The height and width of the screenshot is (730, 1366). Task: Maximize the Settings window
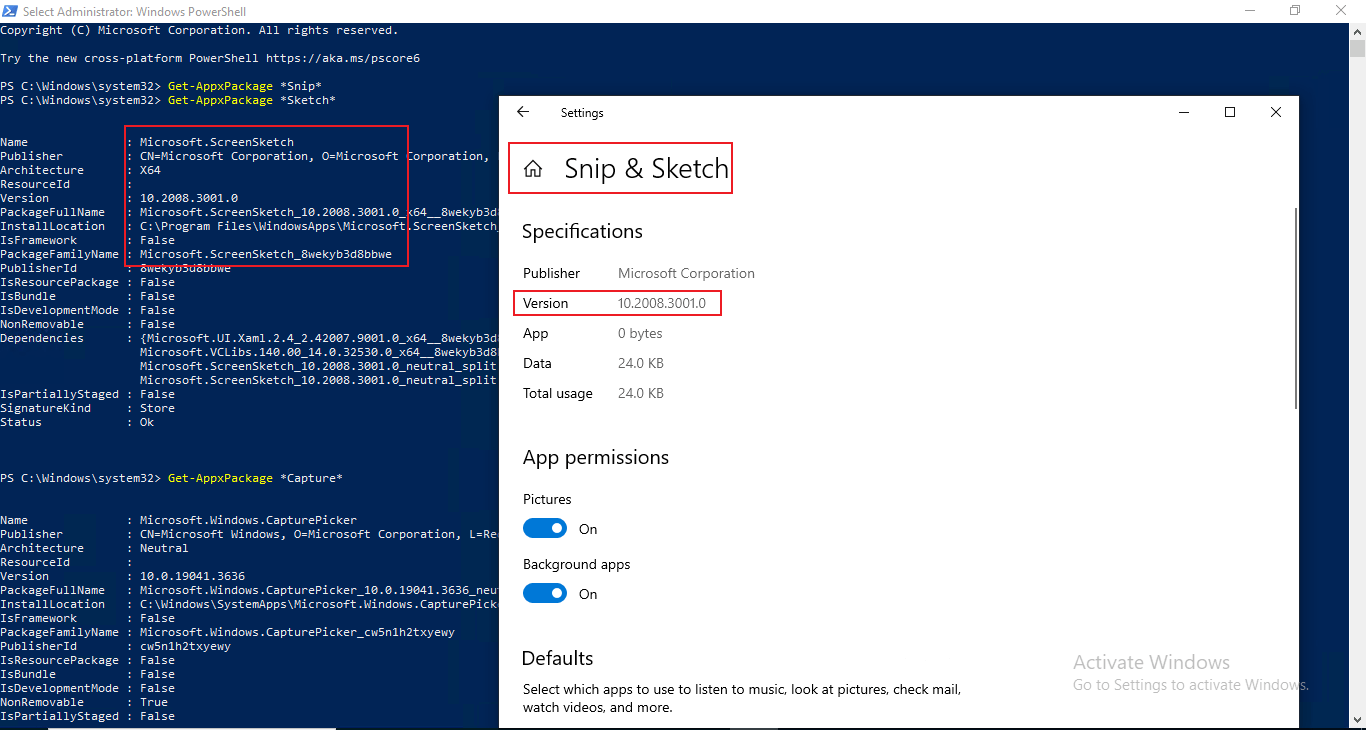click(x=1230, y=113)
